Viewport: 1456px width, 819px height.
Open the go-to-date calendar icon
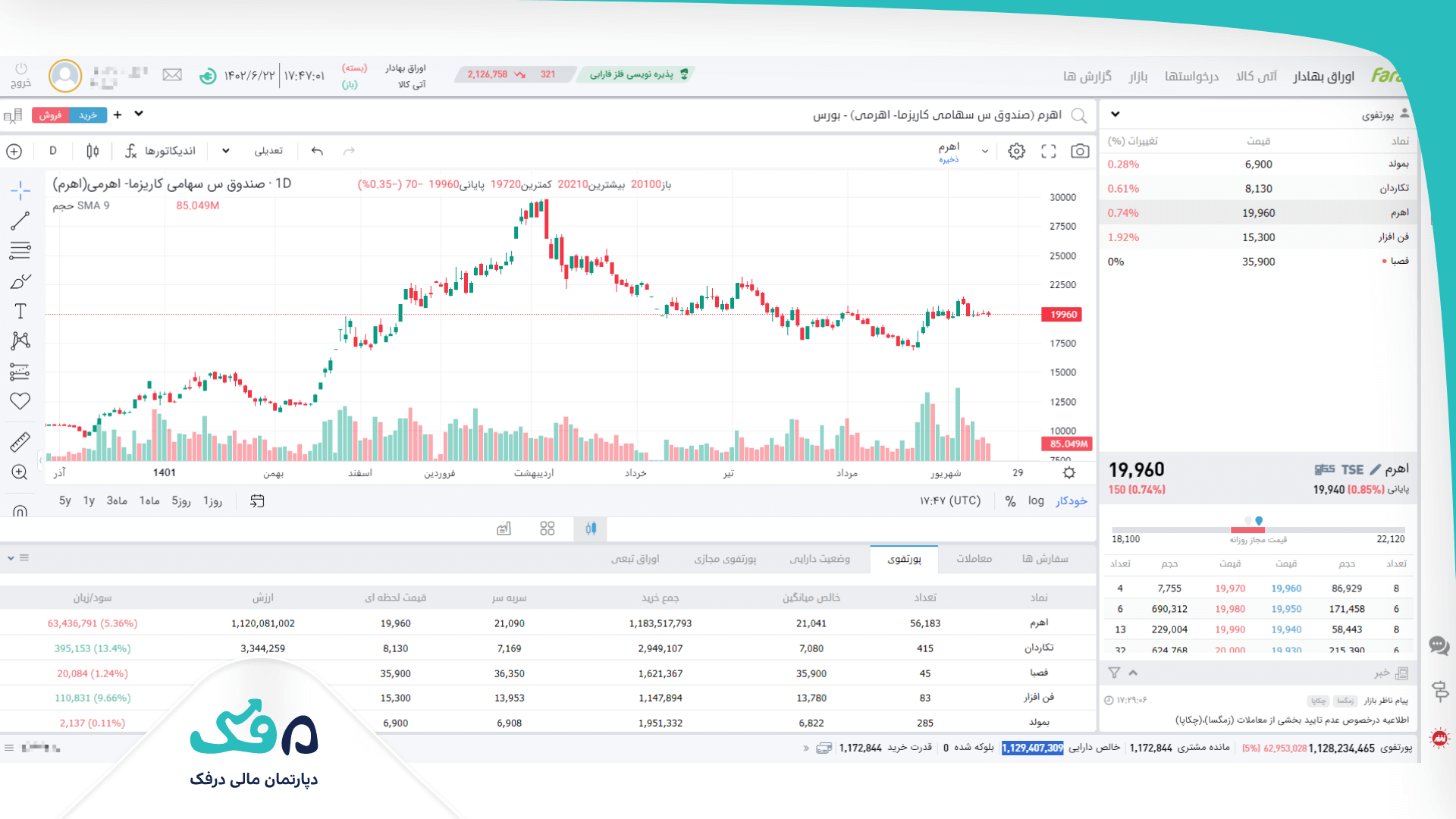pos(257,501)
